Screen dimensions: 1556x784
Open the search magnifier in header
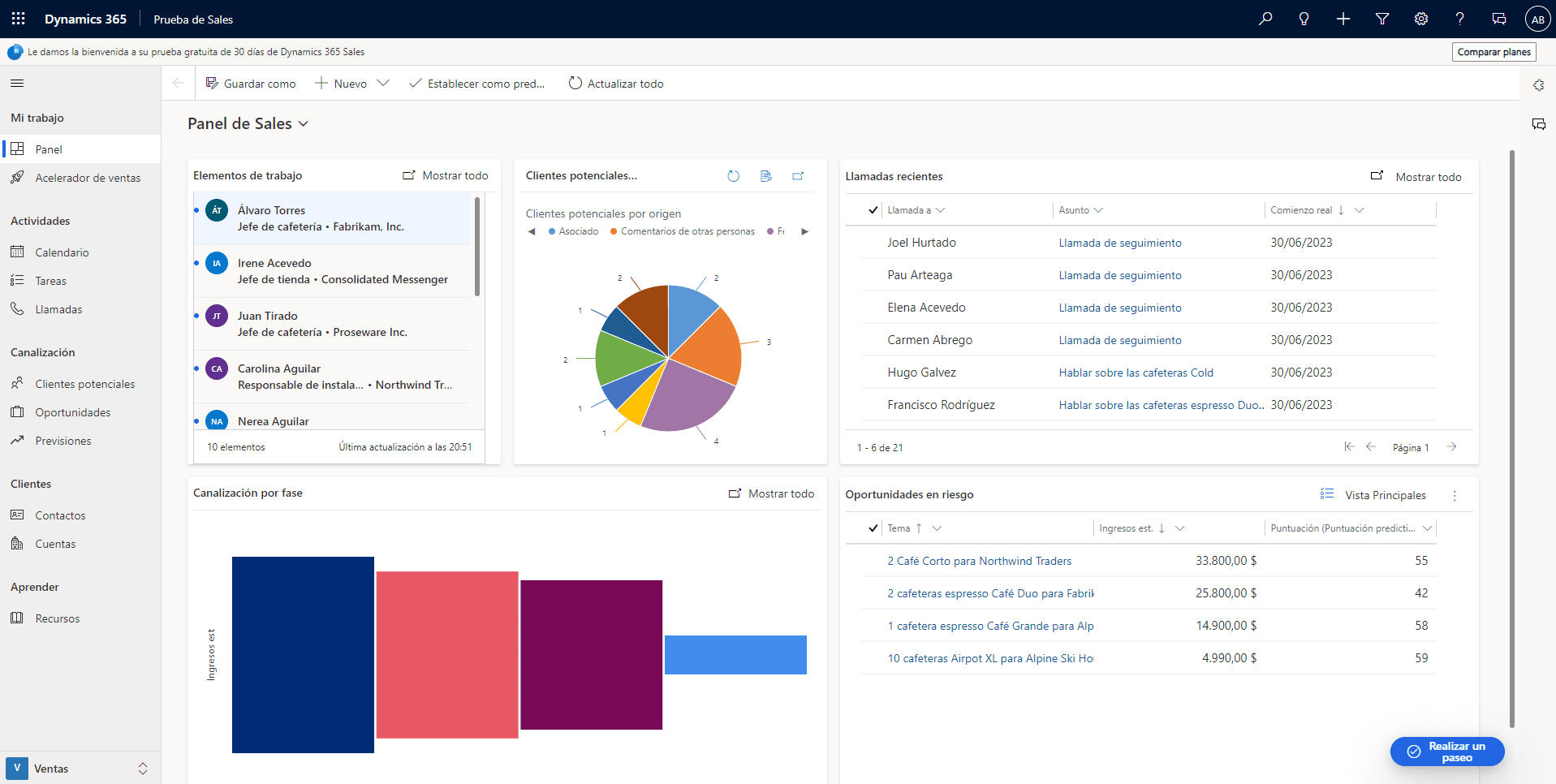pyautogui.click(x=1265, y=19)
